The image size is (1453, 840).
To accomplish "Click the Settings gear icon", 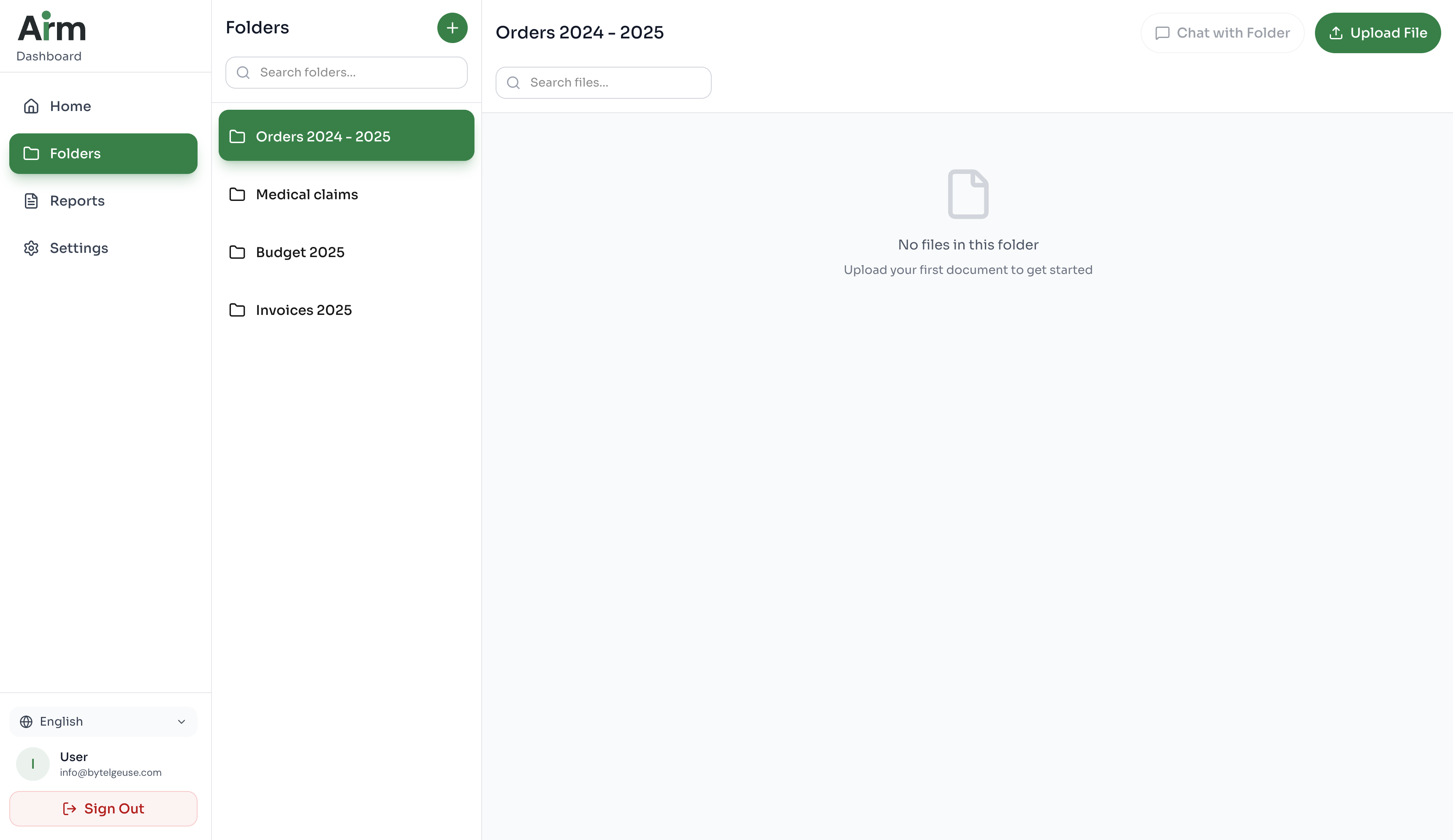I will point(31,248).
